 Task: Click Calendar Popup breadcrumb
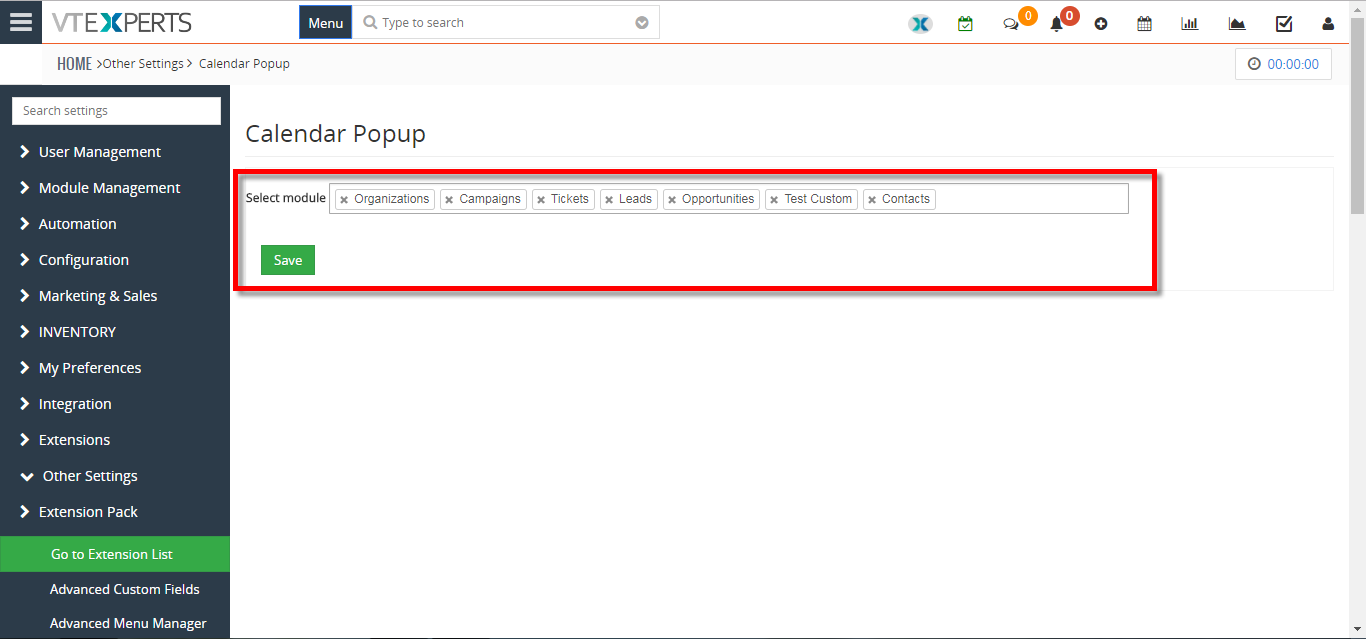point(244,64)
